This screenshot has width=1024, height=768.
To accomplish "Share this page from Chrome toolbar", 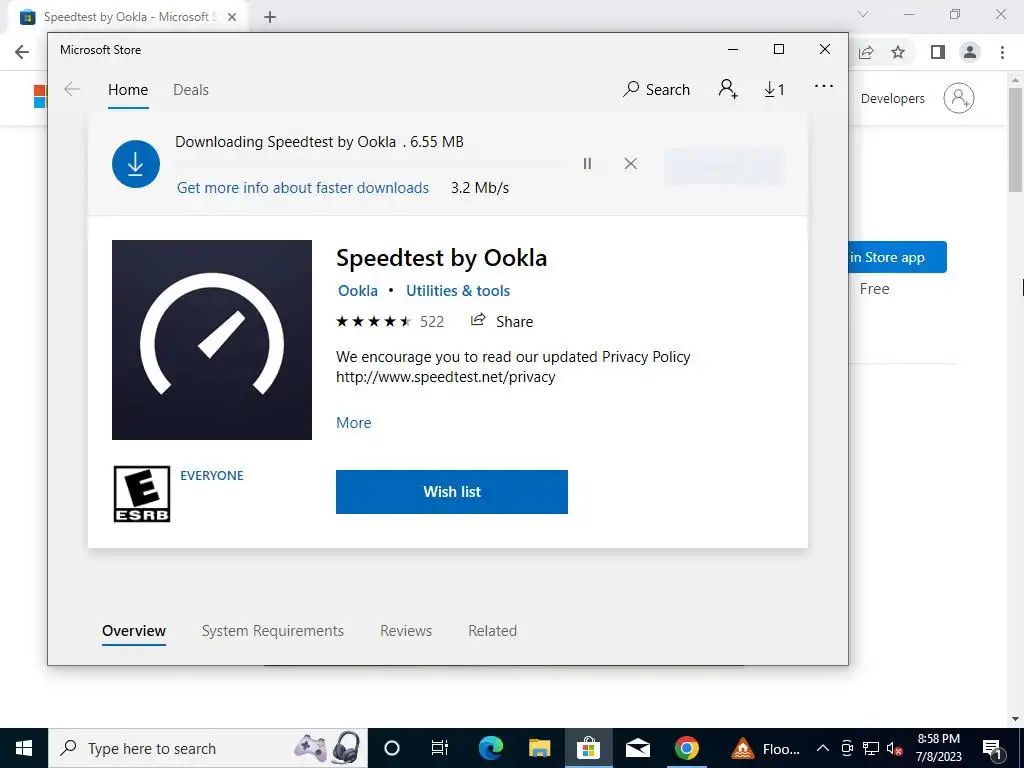I will (866, 52).
